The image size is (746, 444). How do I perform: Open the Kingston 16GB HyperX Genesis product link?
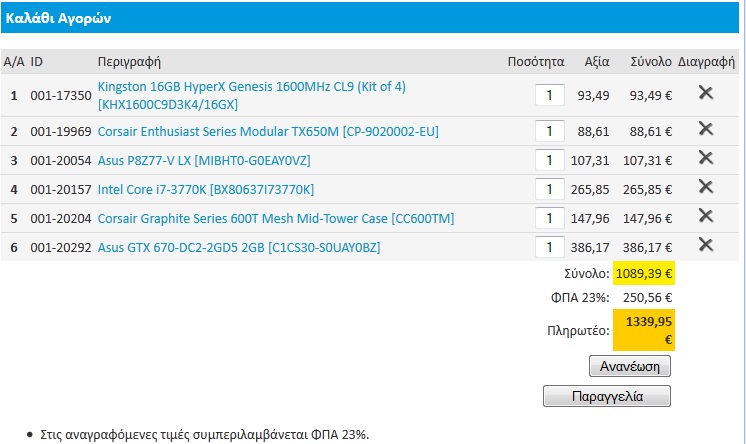(252, 95)
